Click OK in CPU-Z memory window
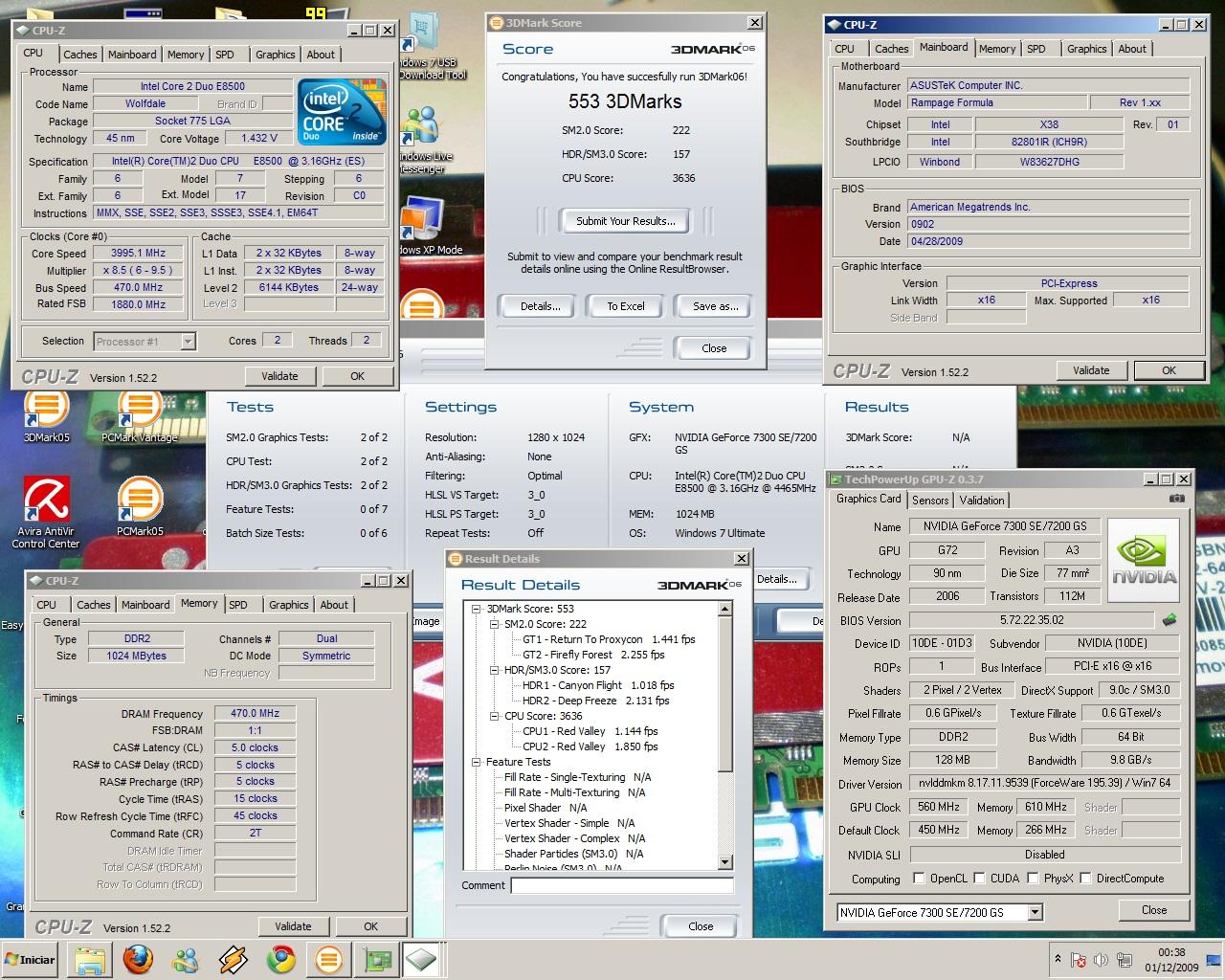 click(x=370, y=926)
